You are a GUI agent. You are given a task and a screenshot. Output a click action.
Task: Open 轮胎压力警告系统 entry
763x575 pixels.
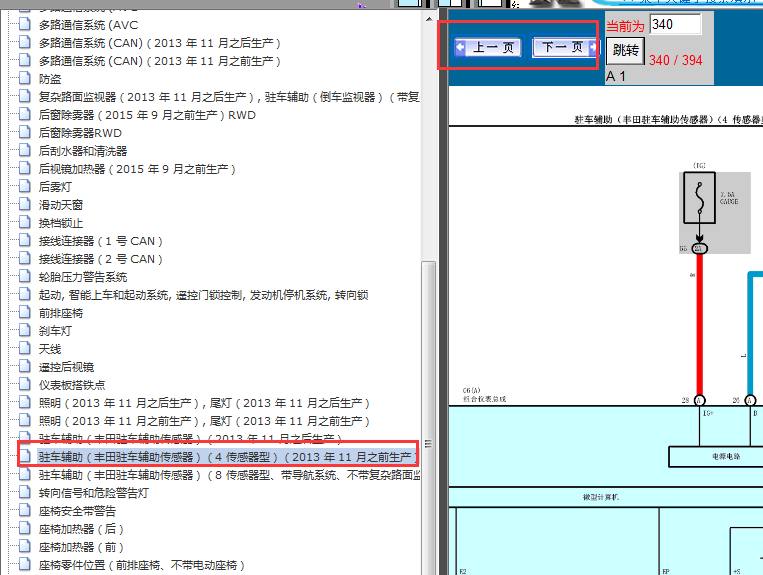[83, 277]
